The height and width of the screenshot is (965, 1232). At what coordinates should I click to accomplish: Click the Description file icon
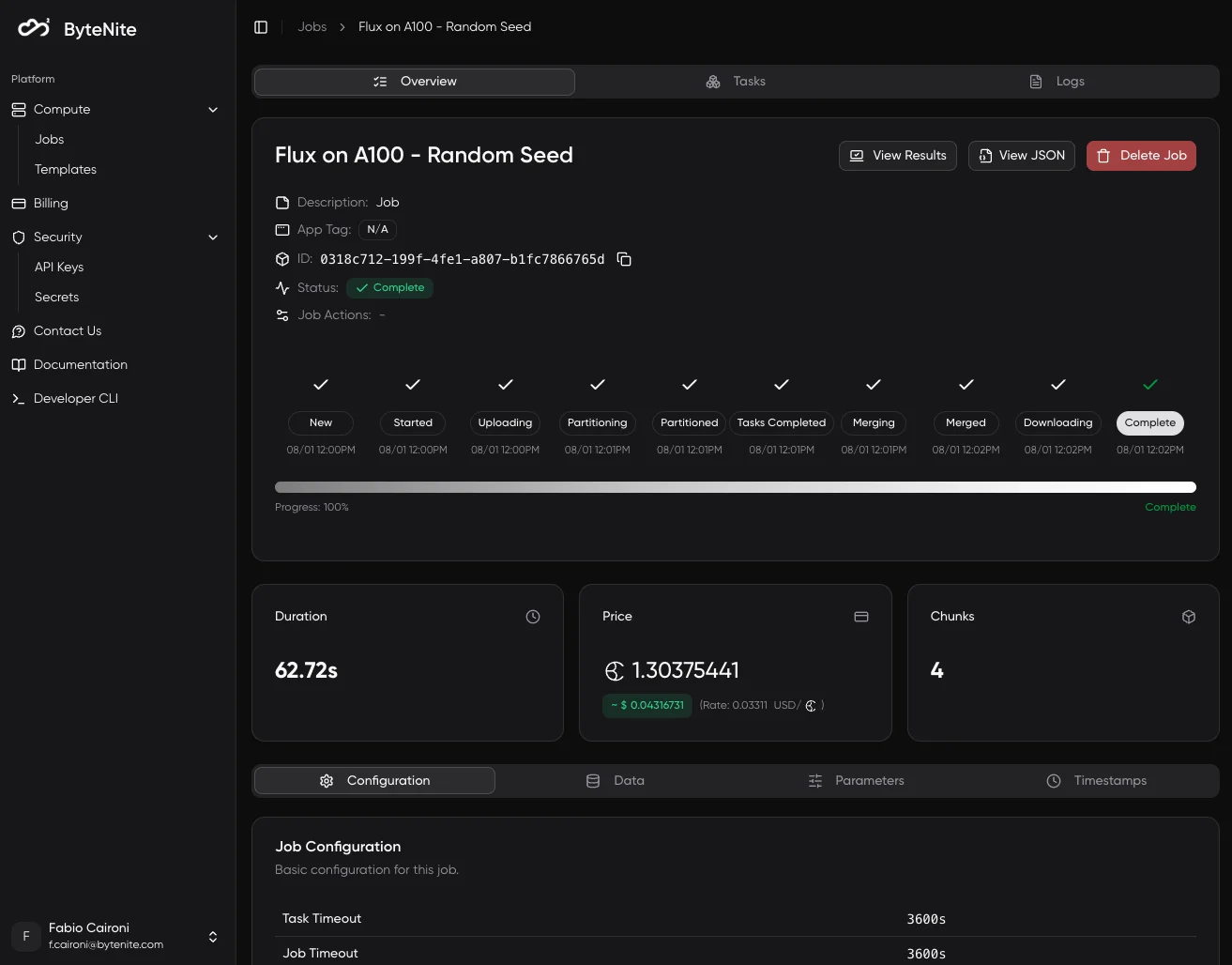[x=282, y=203]
